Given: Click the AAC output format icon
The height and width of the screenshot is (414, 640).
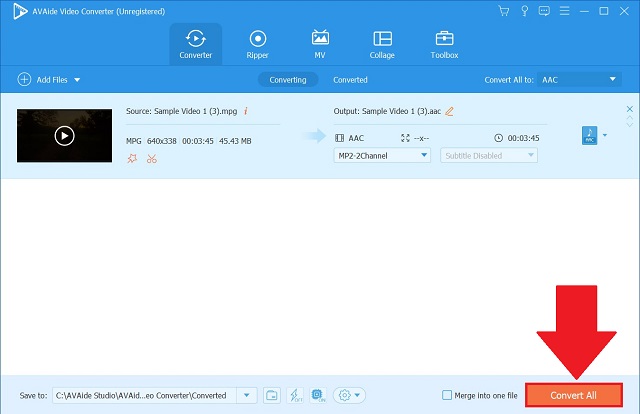Looking at the screenshot, I should coord(589,135).
